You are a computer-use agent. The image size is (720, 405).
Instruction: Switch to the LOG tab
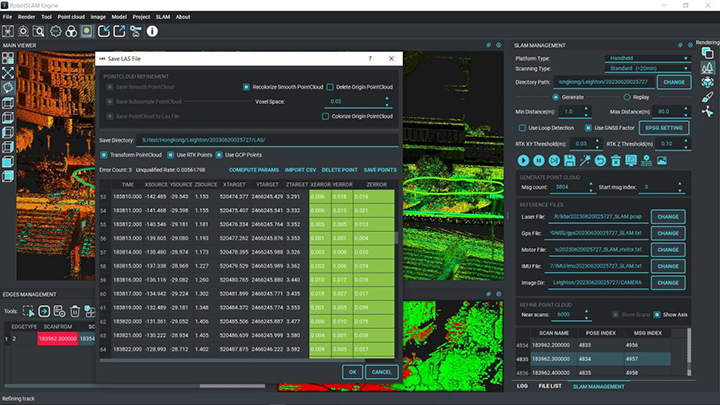click(522, 386)
